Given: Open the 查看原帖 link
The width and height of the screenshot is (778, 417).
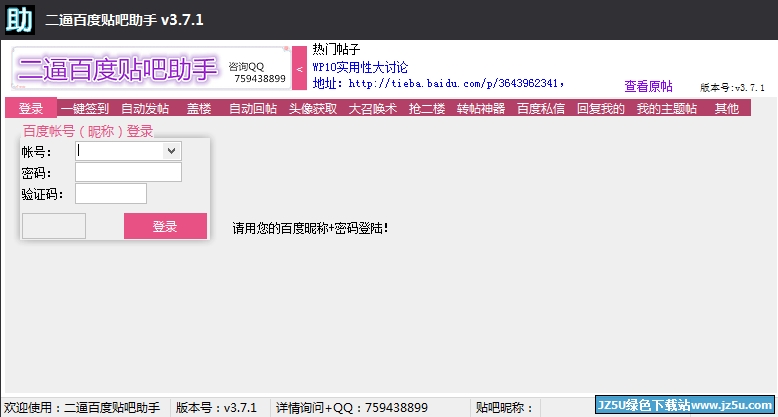Looking at the screenshot, I should (648, 86).
